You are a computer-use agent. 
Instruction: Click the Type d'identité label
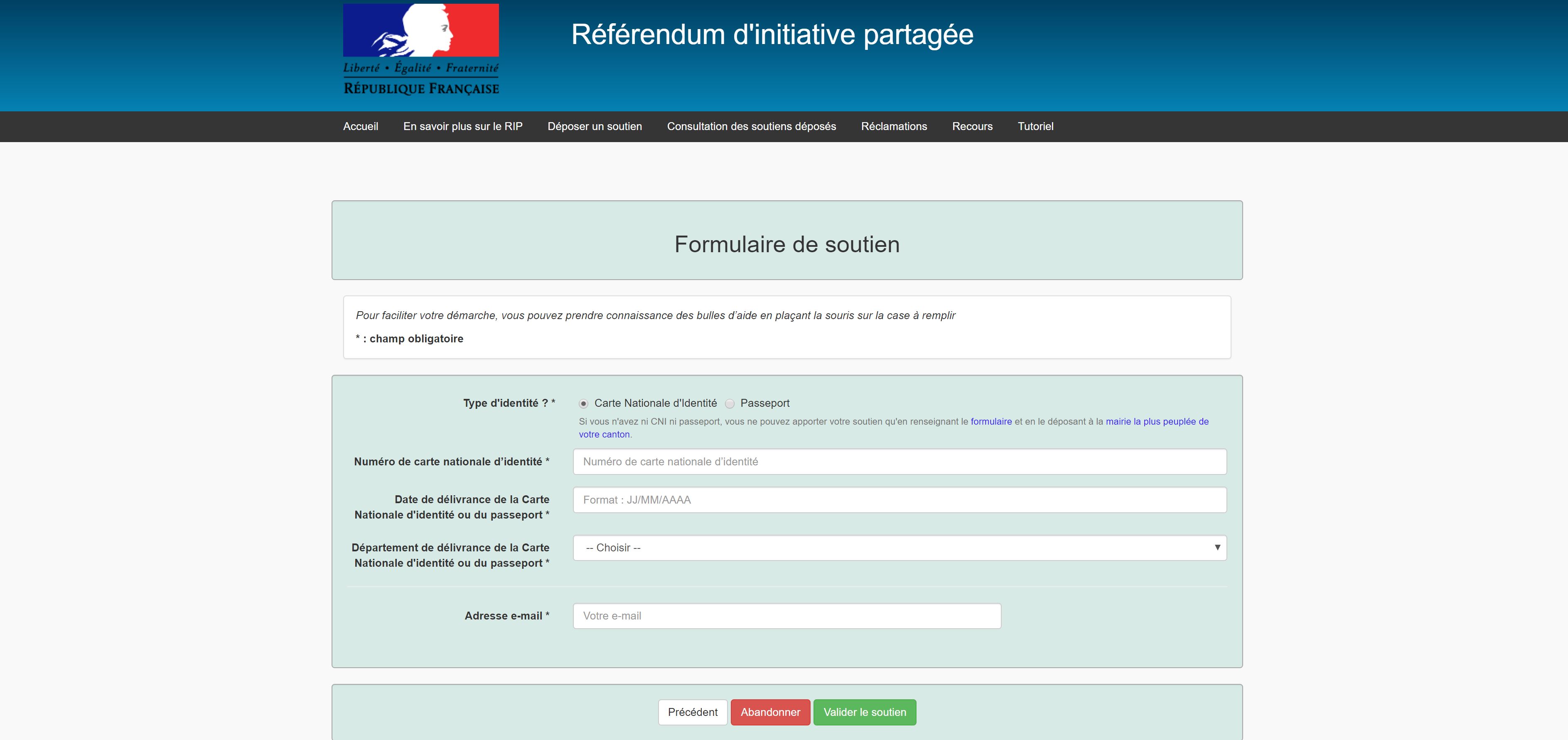coord(509,403)
